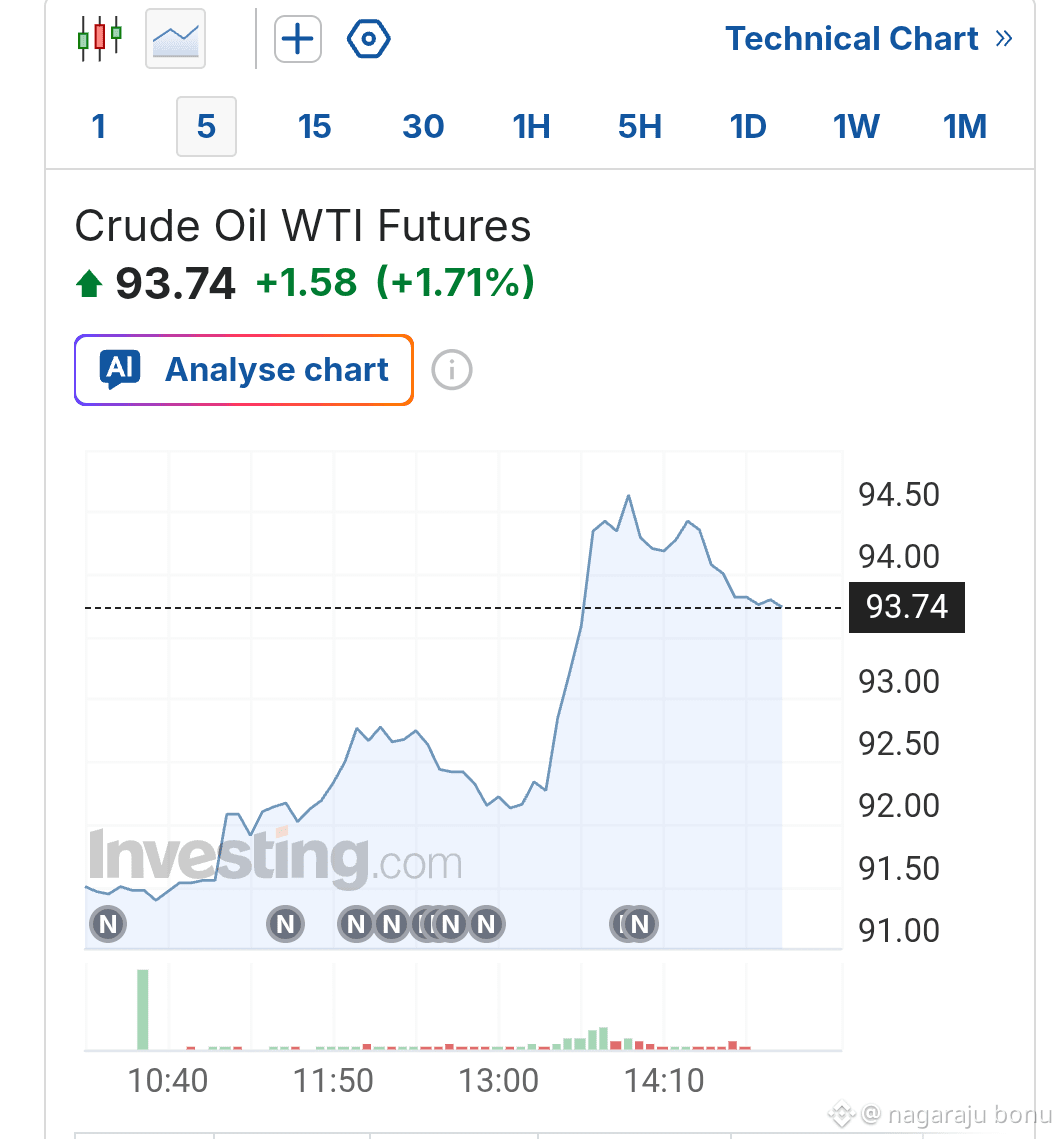Switch to the 30 minute interval
1060x1139 pixels.
[x=423, y=126]
